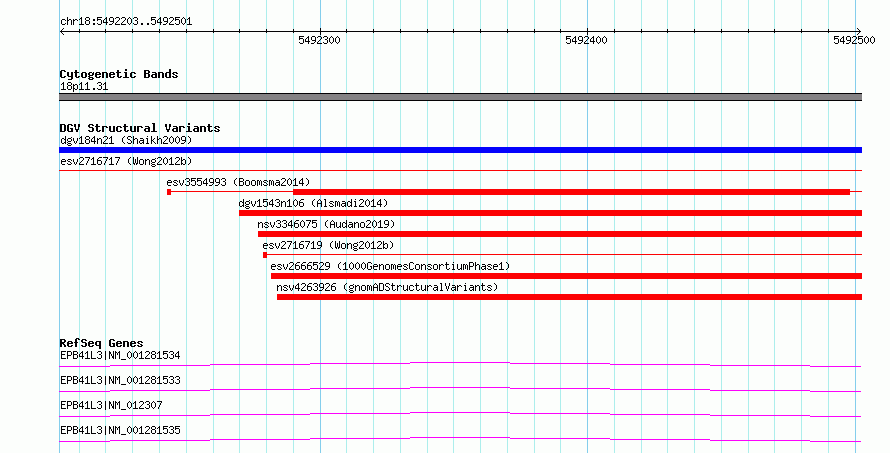The image size is (890, 453).
Task: Open variant esv3554993 (Boomsma2014) label
Action: tap(238, 182)
